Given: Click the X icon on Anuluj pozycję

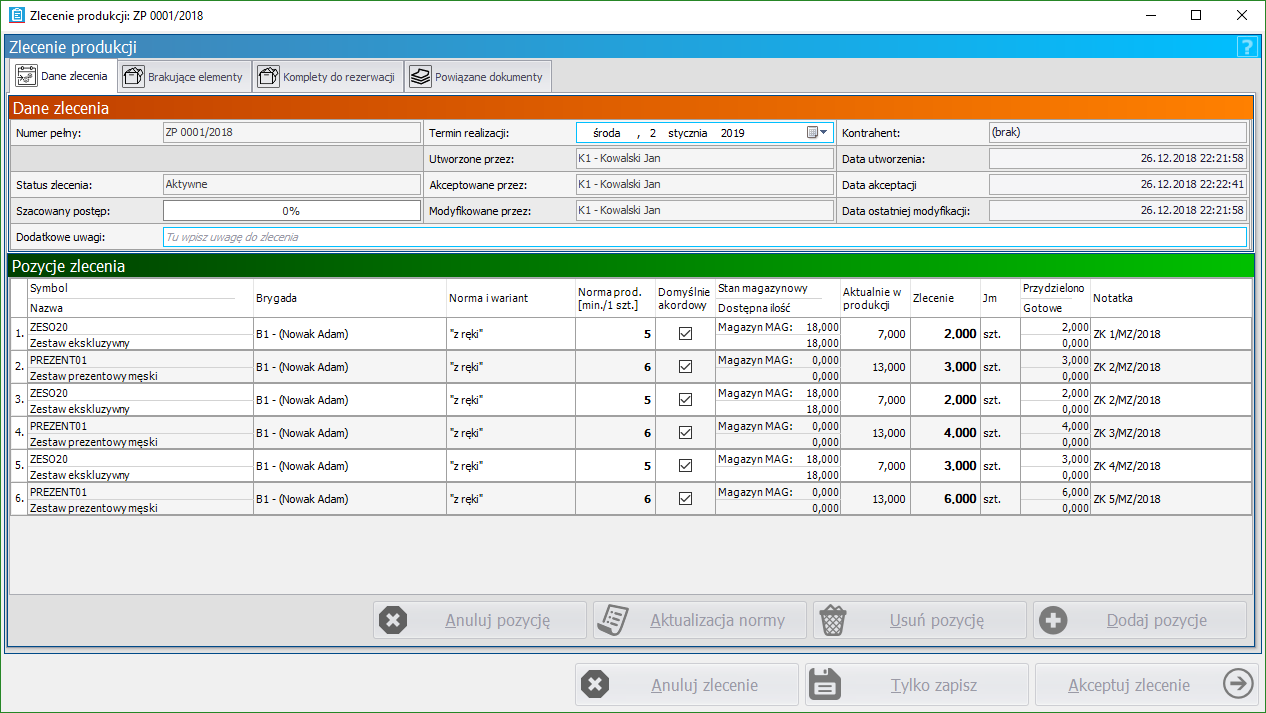Looking at the screenshot, I should point(392,620).
